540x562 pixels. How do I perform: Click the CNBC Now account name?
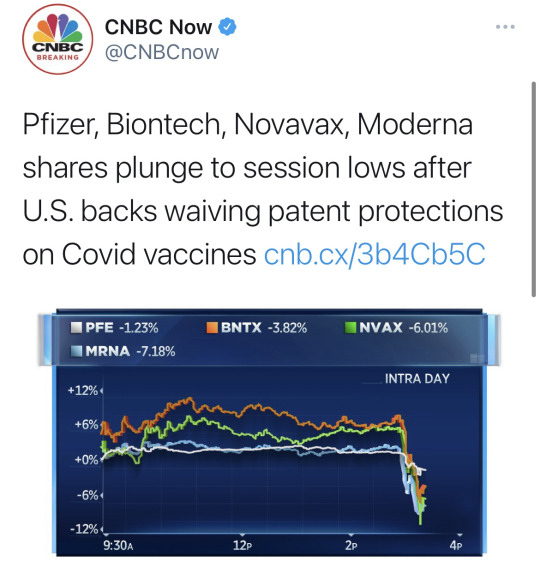pyautogui.click(x=158, y=27)
